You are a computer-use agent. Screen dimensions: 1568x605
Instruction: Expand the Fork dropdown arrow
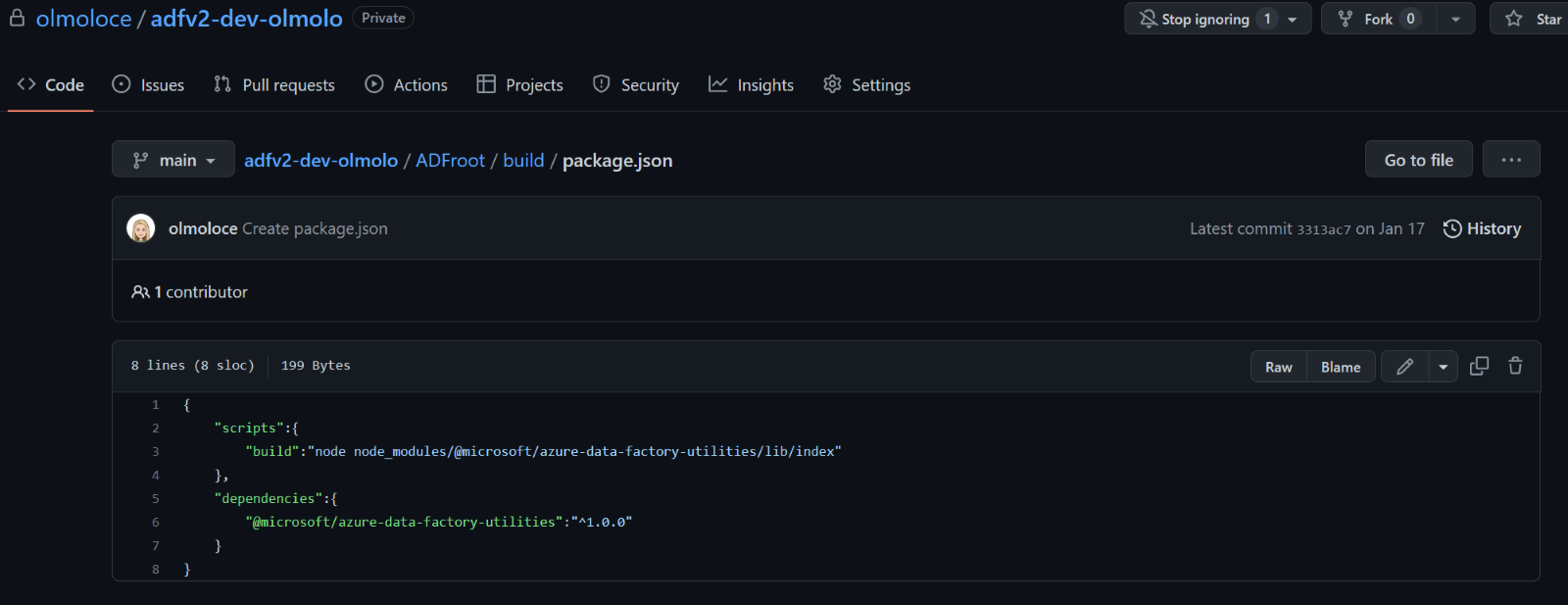click(x=1455, y=19)
